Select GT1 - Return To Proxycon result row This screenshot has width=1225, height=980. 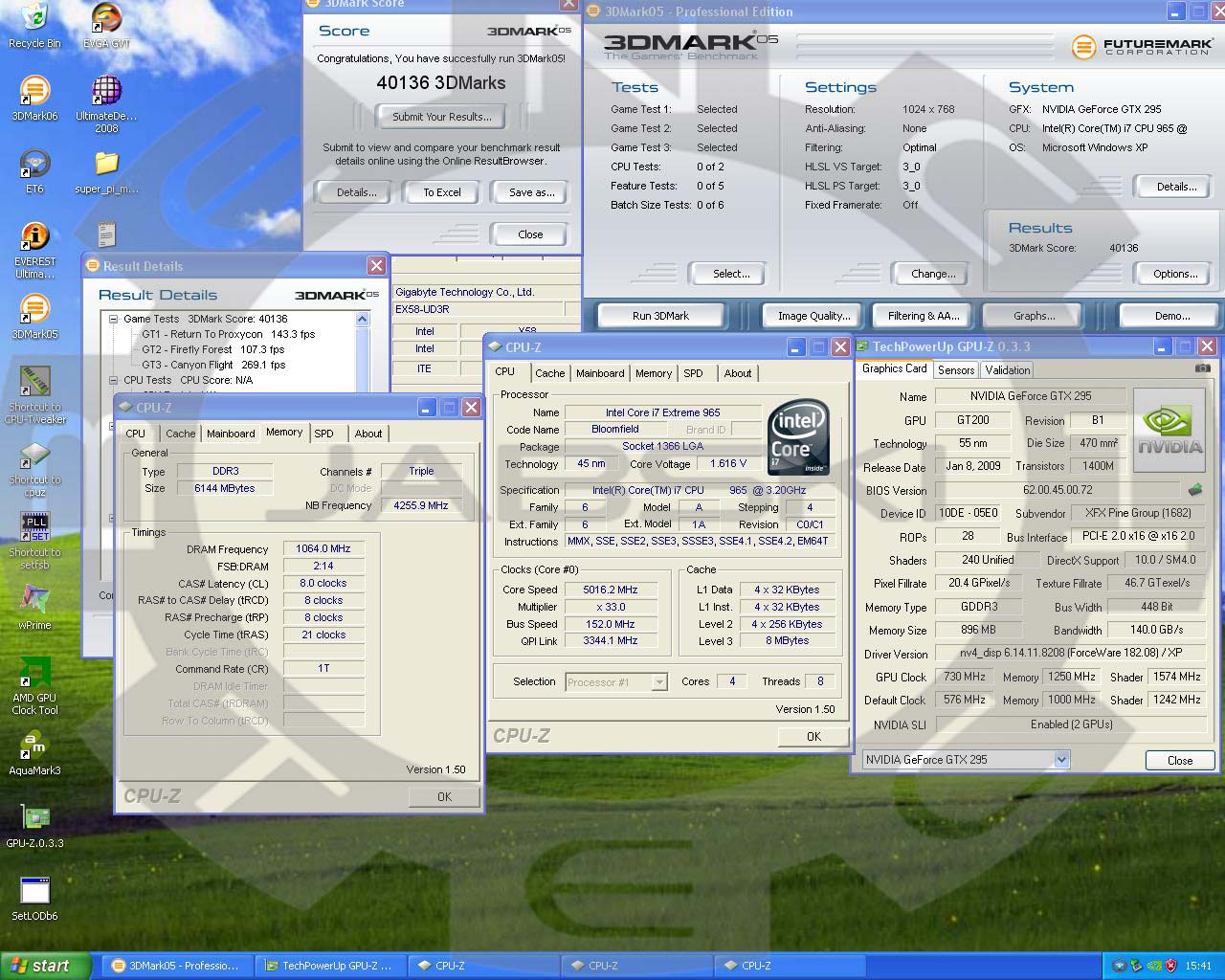[x=229, y=334]
